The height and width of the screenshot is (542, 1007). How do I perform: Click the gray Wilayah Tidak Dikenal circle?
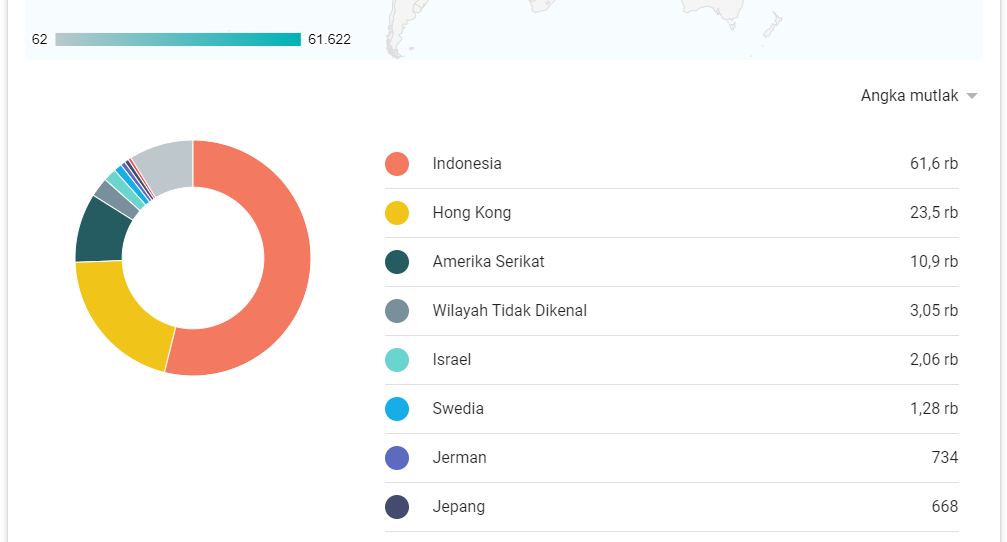coord(397,311)
